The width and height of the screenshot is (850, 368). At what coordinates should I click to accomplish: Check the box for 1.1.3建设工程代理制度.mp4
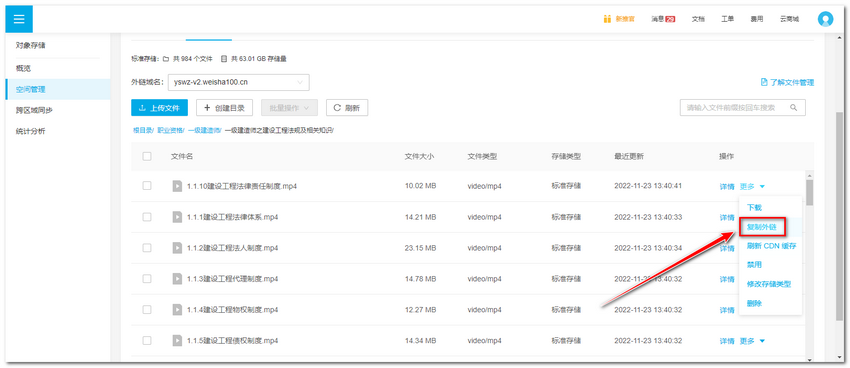[x=147, y=279]
